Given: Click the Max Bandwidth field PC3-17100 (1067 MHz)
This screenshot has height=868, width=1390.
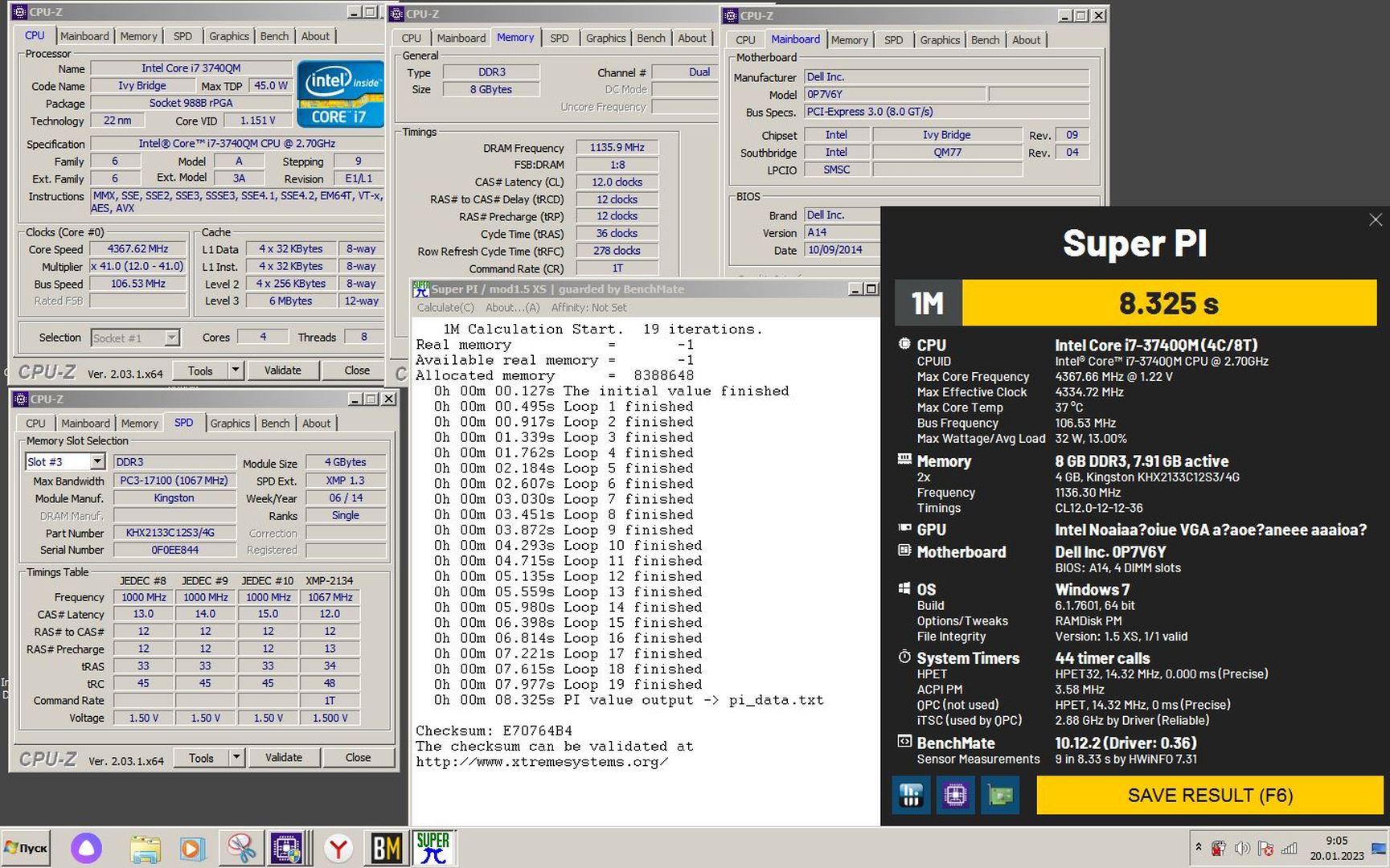Looking at the screenshot, I should point(174,481).
